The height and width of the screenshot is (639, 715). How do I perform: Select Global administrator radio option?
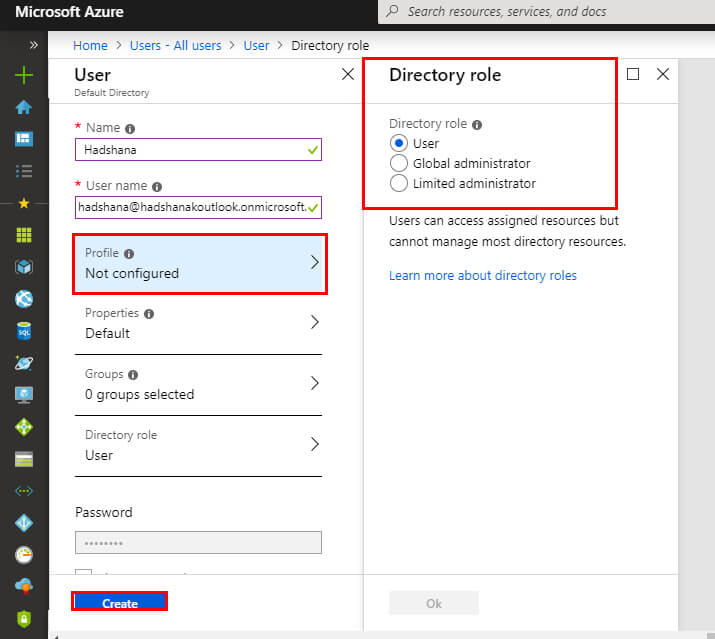[399, 163]
